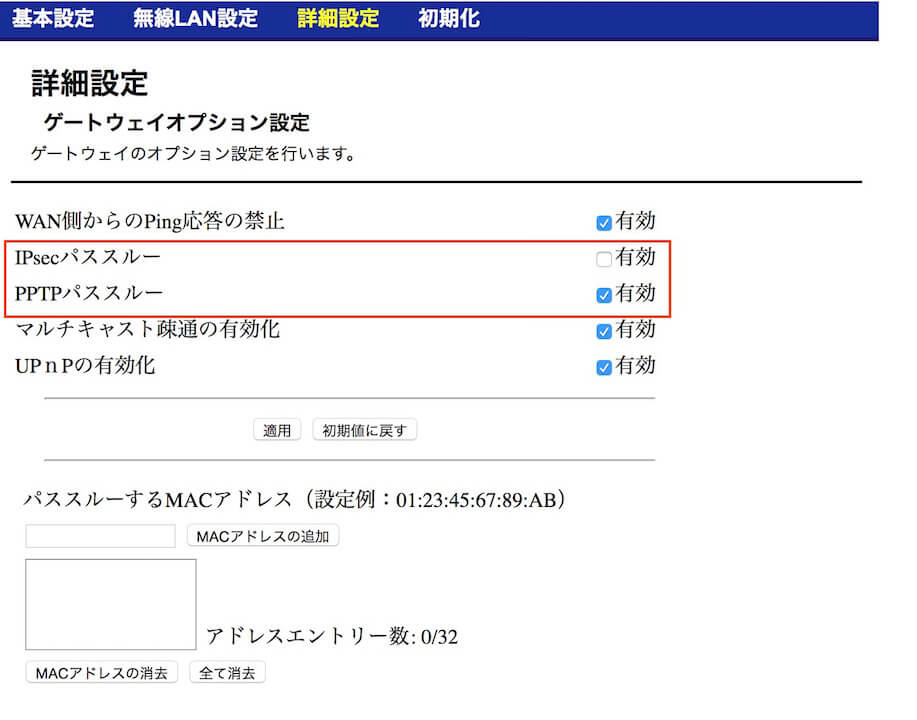
Task: Switch to 無線LAN設定 tab
Action: click(195, 18)
